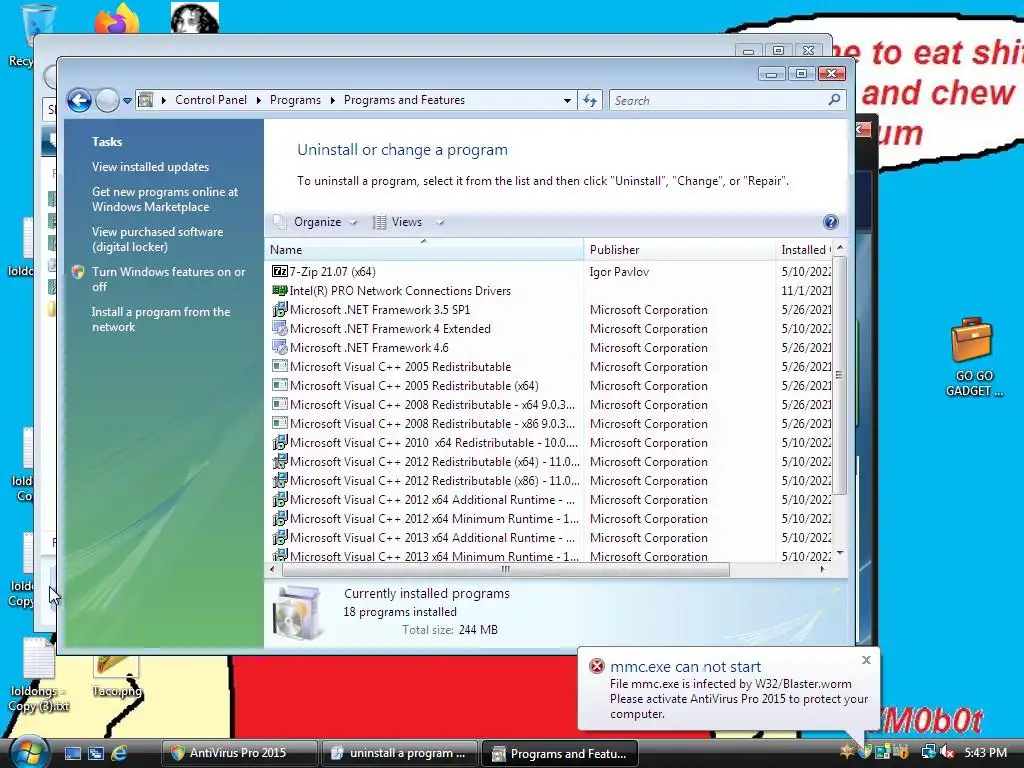1024x768 pixels.
Task: Open Get new programs at Windows Marketplace
Action: 165,199
